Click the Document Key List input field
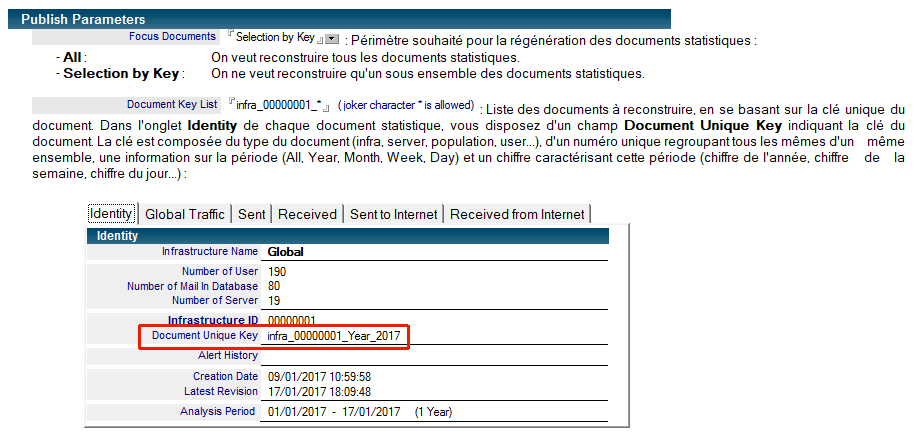The width and height of the screenshot is (917, 447). pyautogui.click(x=279, y=105)
